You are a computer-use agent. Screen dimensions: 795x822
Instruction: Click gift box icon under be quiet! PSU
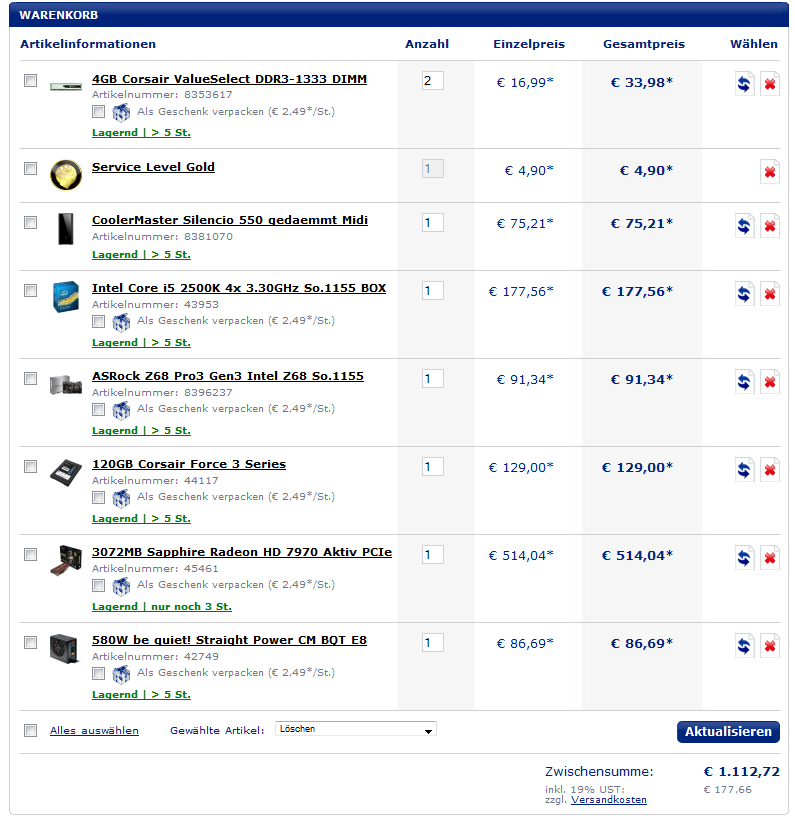(121, 674)
